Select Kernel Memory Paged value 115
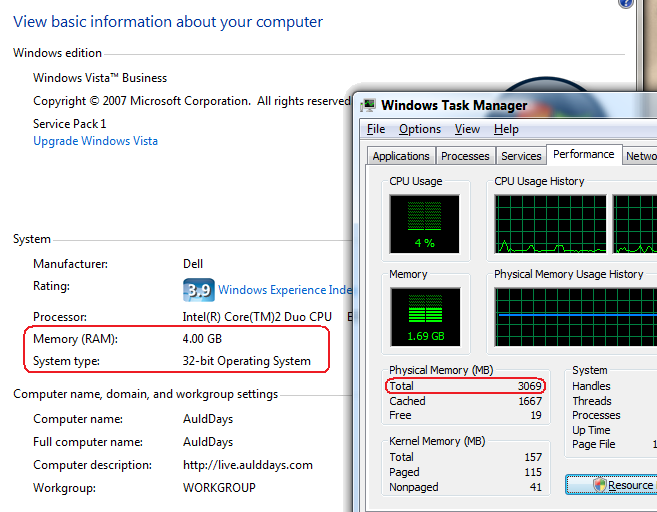Screen dimensions: 657x512 point(533,472)
